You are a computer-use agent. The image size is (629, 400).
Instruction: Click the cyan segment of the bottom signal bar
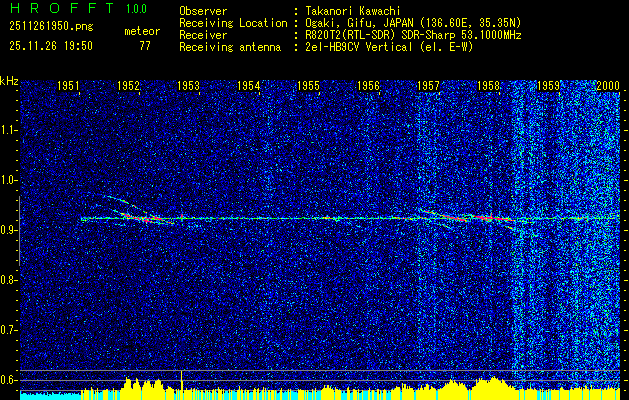tap(50, 396)
